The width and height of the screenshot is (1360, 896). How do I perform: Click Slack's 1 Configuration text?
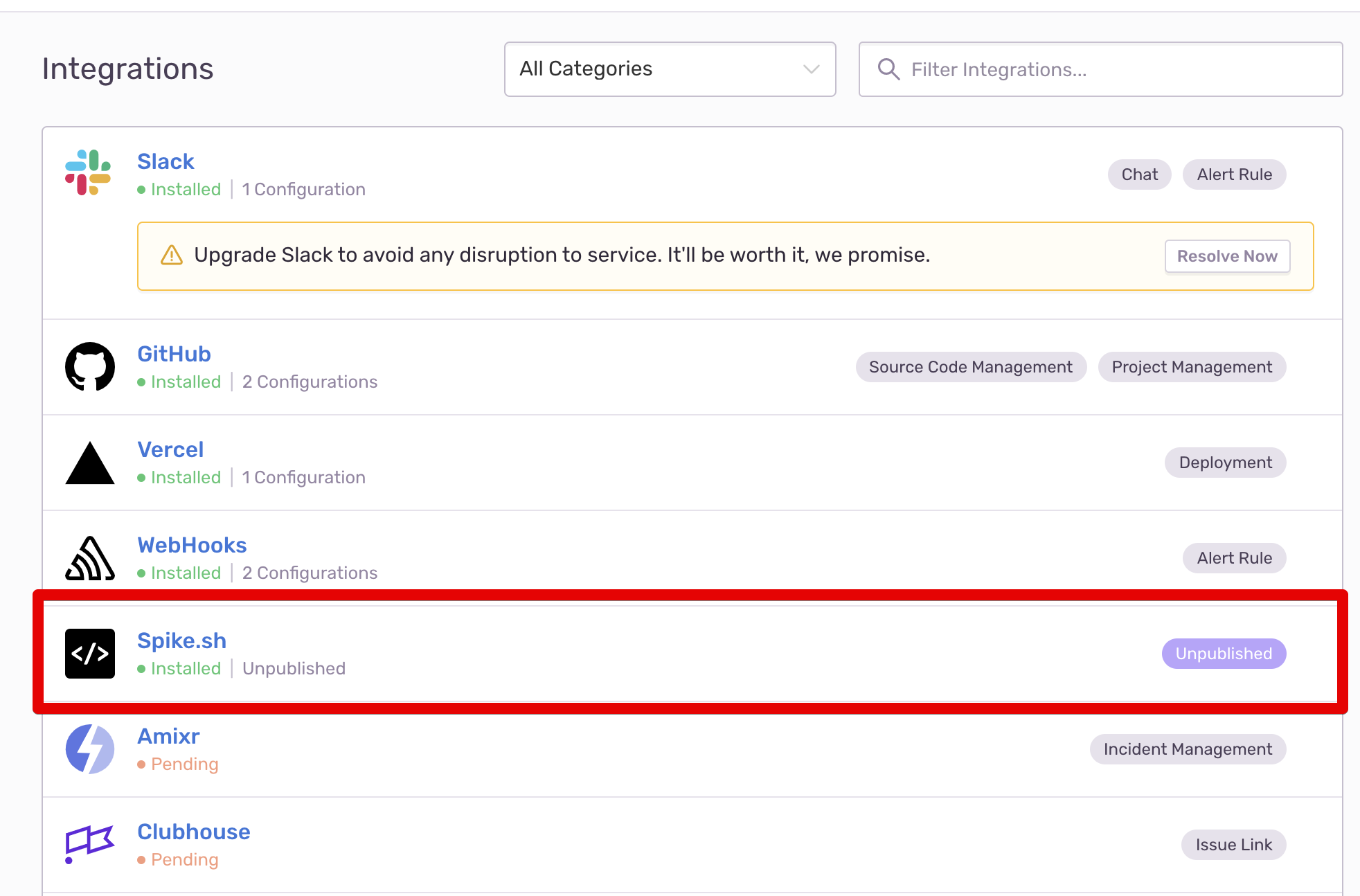(x=303, y=189)
